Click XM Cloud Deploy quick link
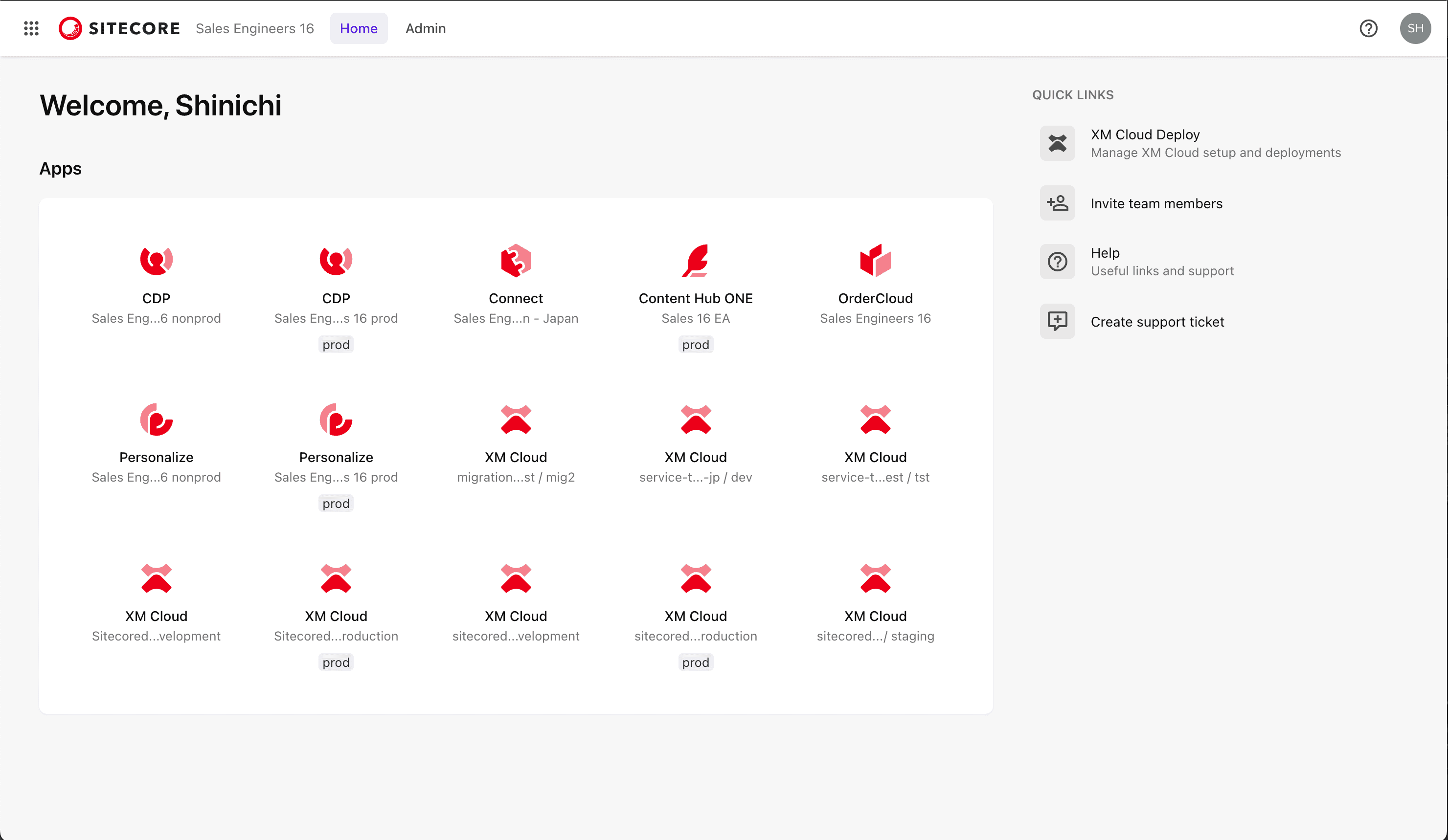 tap(1145, 134)
